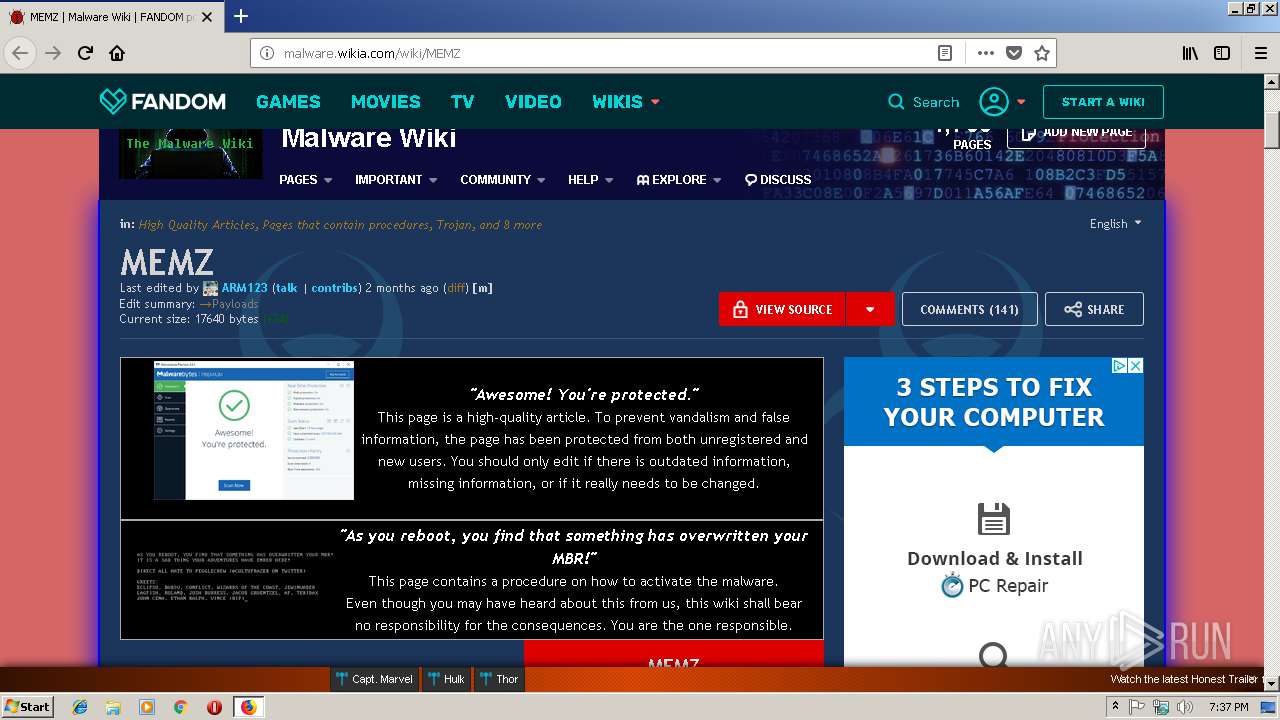Click the VIEW SOURCE button
Image resolution: width=1280 pixels, height=720 pixels.
[x=782, y=309]
